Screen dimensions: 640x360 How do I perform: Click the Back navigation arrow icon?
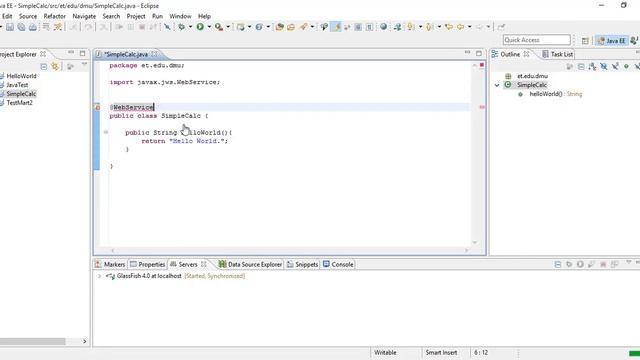460,27
